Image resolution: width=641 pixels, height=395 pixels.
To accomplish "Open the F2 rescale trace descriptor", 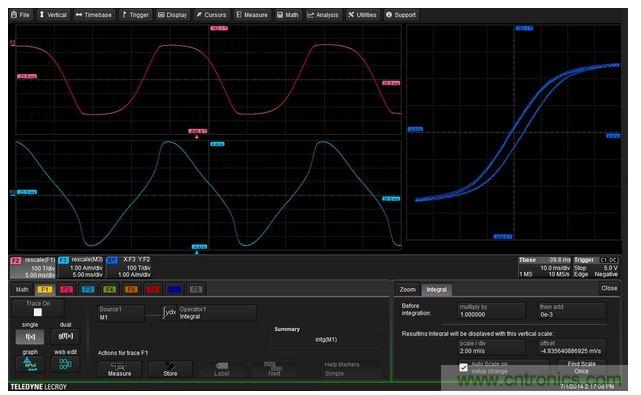I will click(33, 267).
